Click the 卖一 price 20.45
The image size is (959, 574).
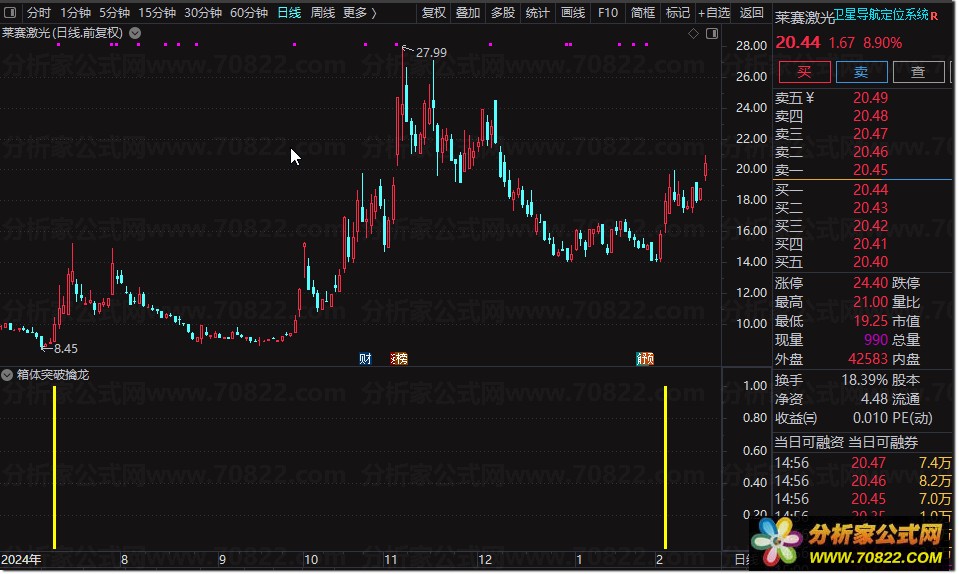coord(870,170)
